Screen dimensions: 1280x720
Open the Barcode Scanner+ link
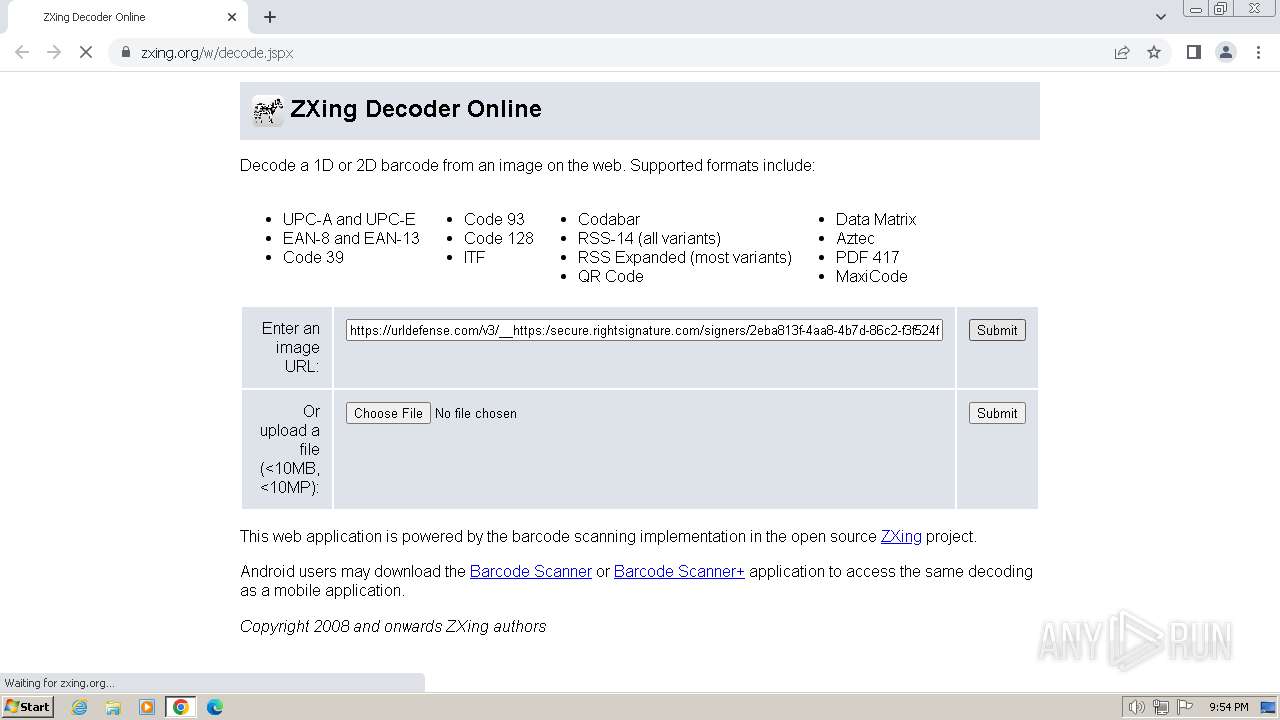679,571
